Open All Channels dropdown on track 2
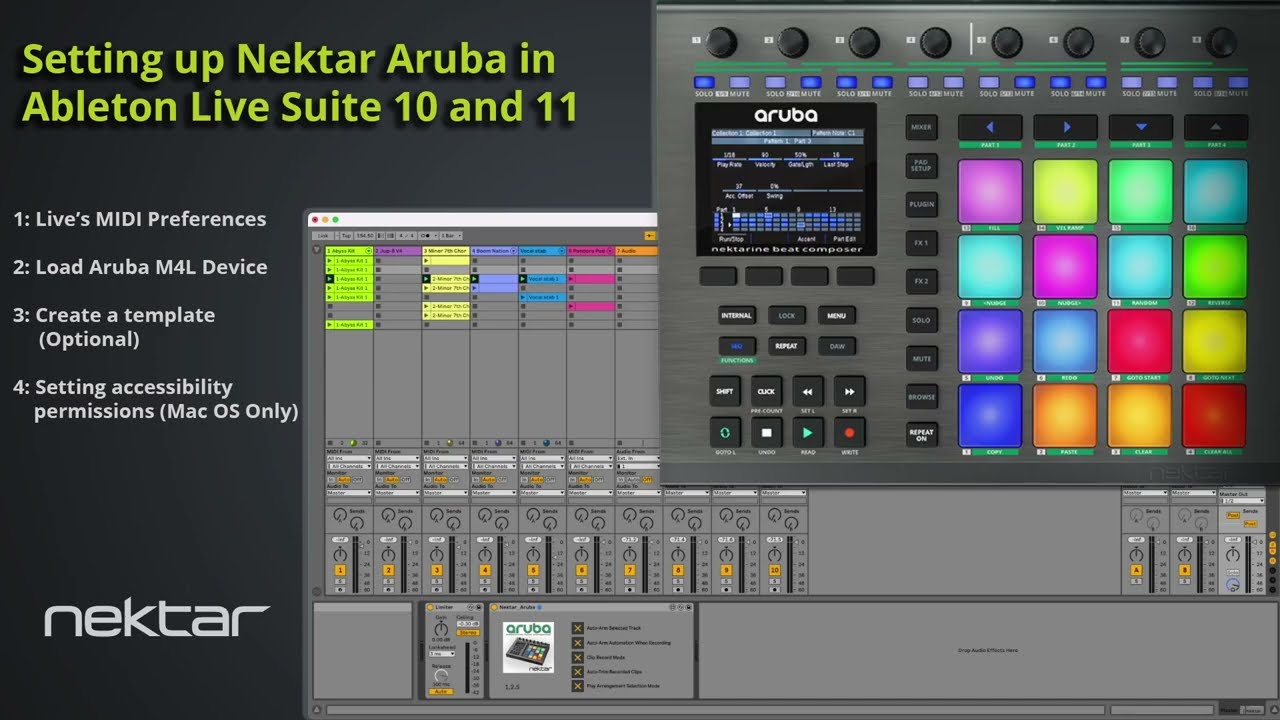 pos(397,466)
